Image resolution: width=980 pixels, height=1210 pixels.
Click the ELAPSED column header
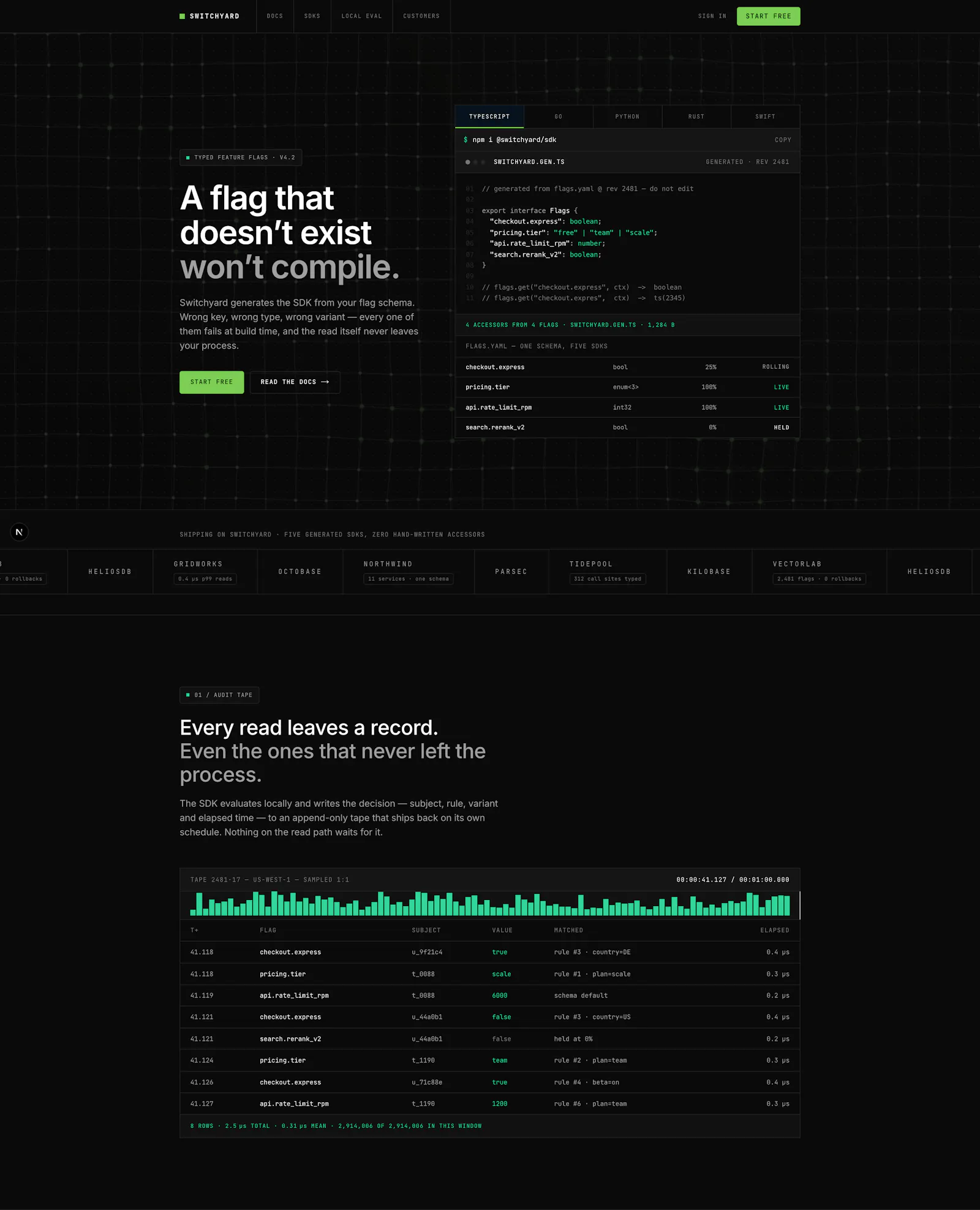pos(775,930)
